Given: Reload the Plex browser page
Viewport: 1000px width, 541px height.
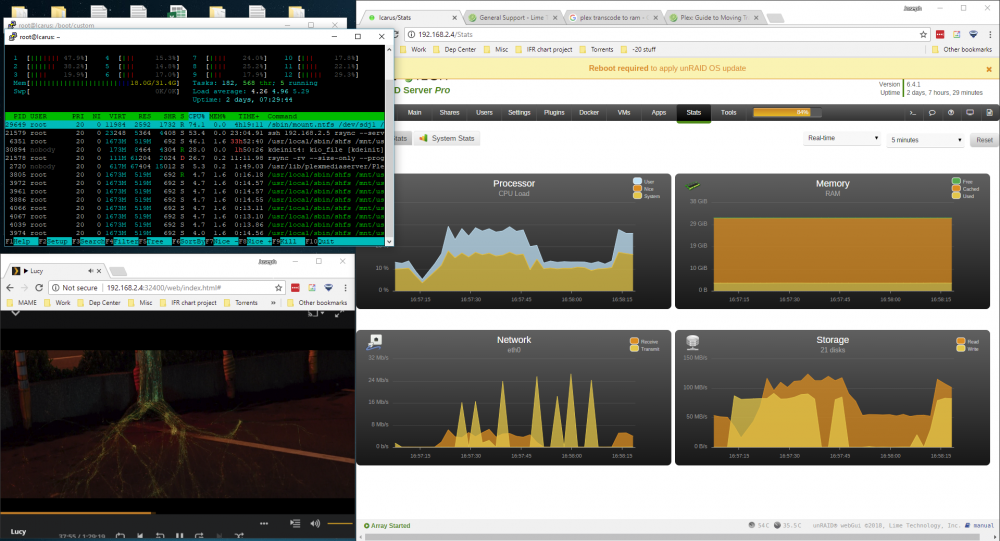Looking at the screenshot, I should [39, 288].
